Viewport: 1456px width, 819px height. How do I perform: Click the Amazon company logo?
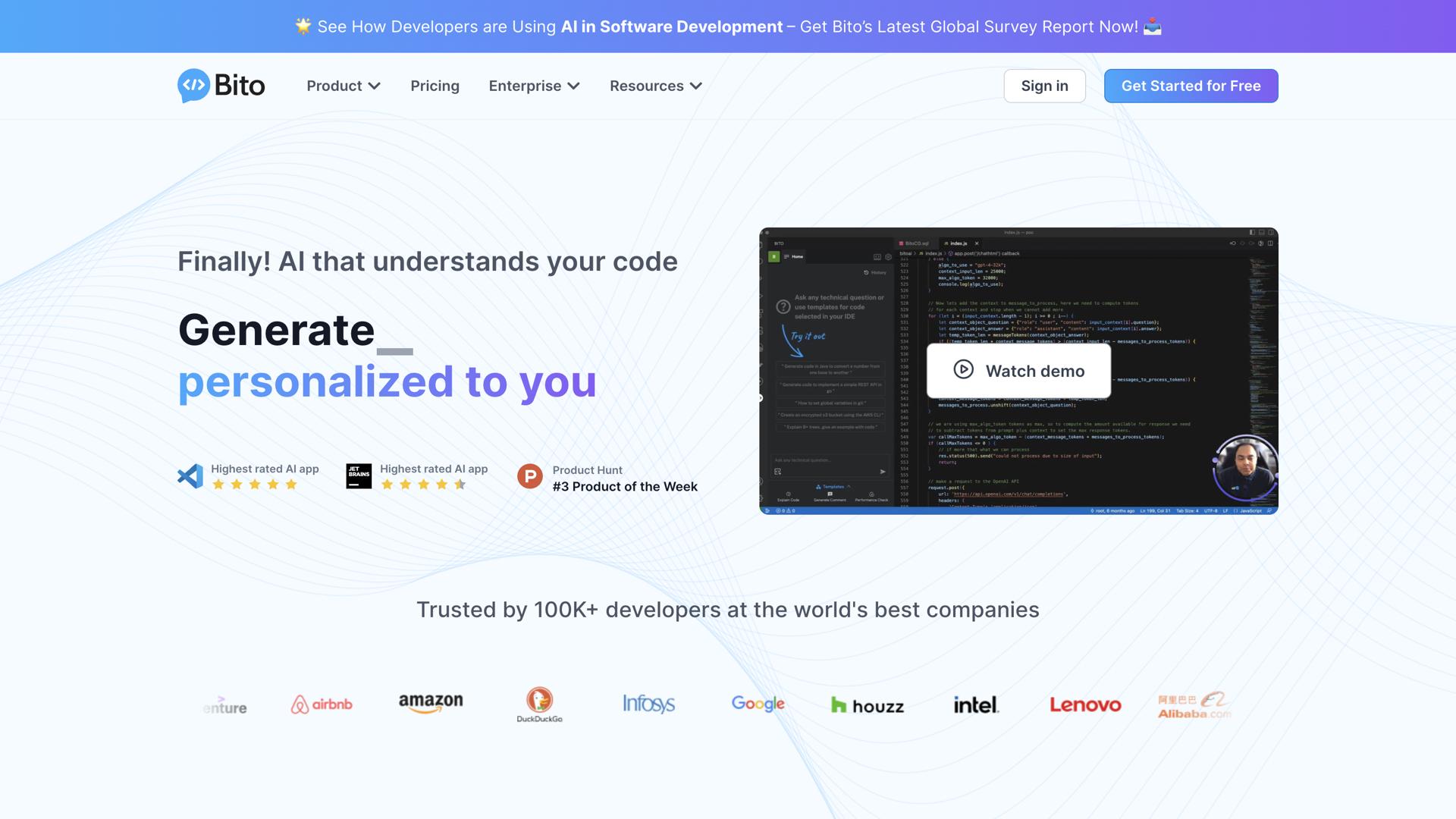pos(431,703)
